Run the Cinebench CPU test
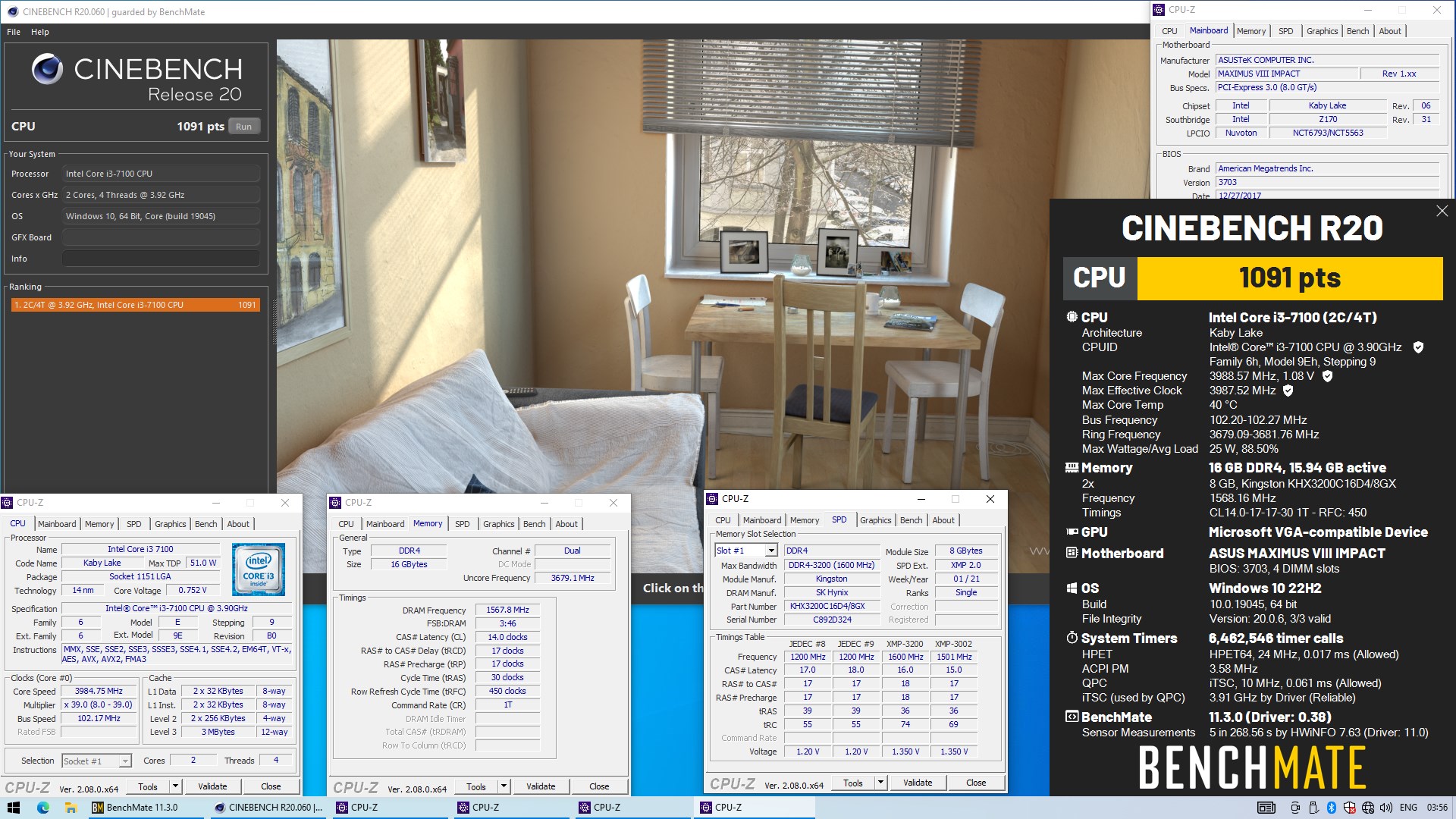The height and width of the screenshot is (819, 1456). tap(243, 127)
